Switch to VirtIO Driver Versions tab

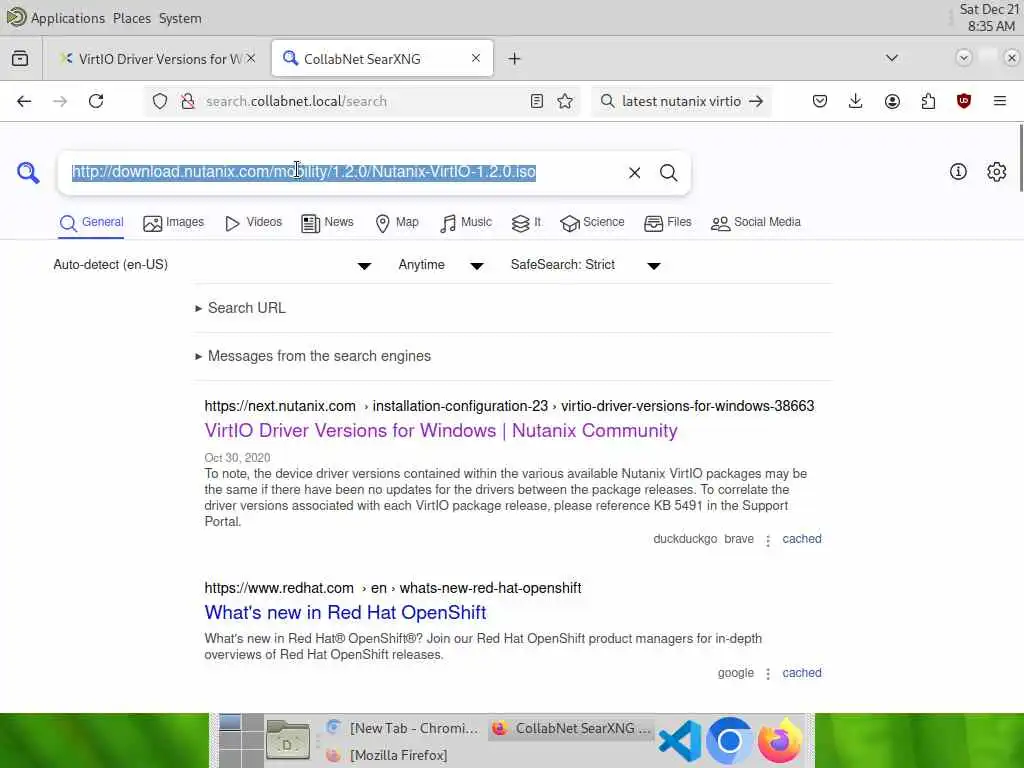pos(155,59)
